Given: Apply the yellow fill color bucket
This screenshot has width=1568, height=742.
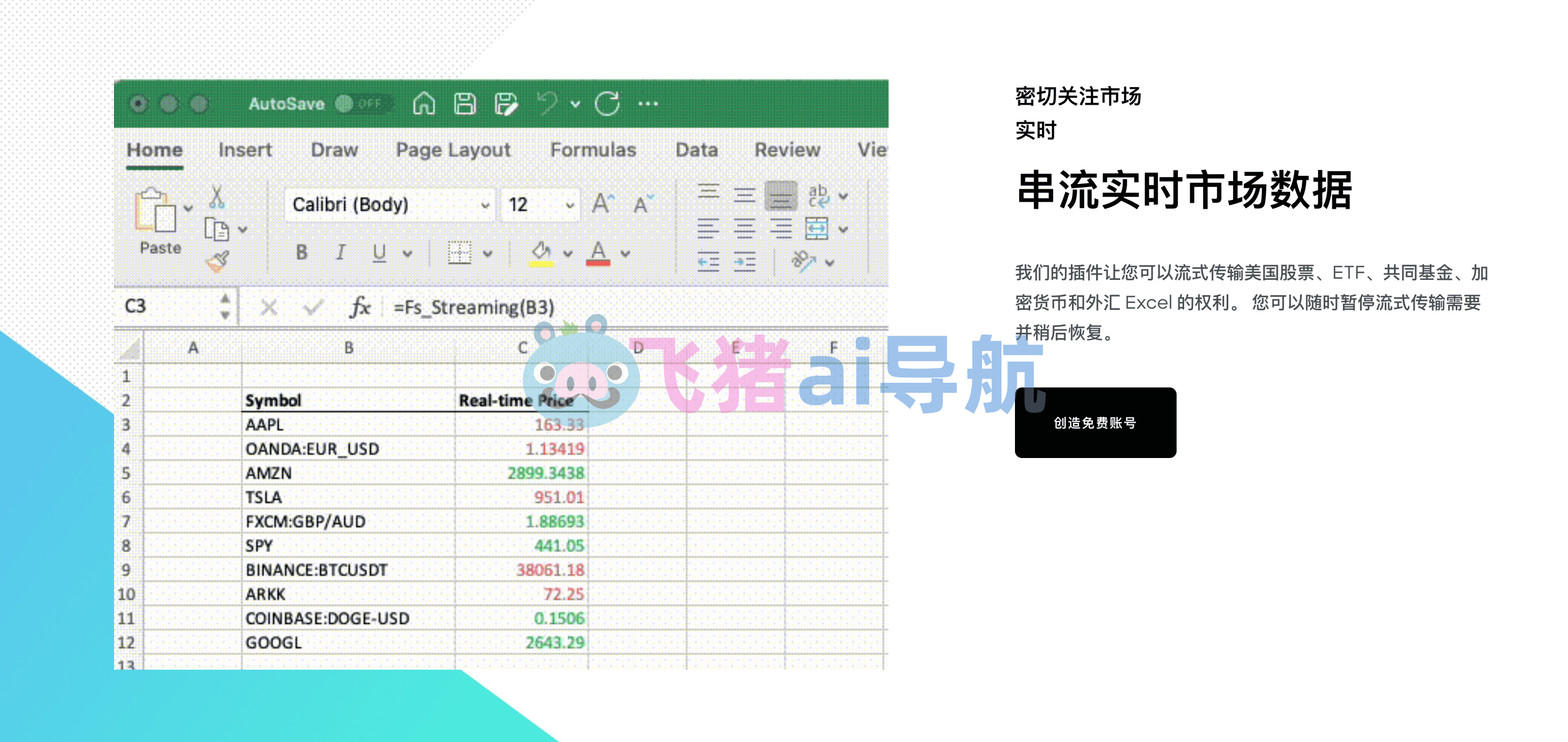Looking at the screenshot, I should pyautogui.click(x=541, y=253).
